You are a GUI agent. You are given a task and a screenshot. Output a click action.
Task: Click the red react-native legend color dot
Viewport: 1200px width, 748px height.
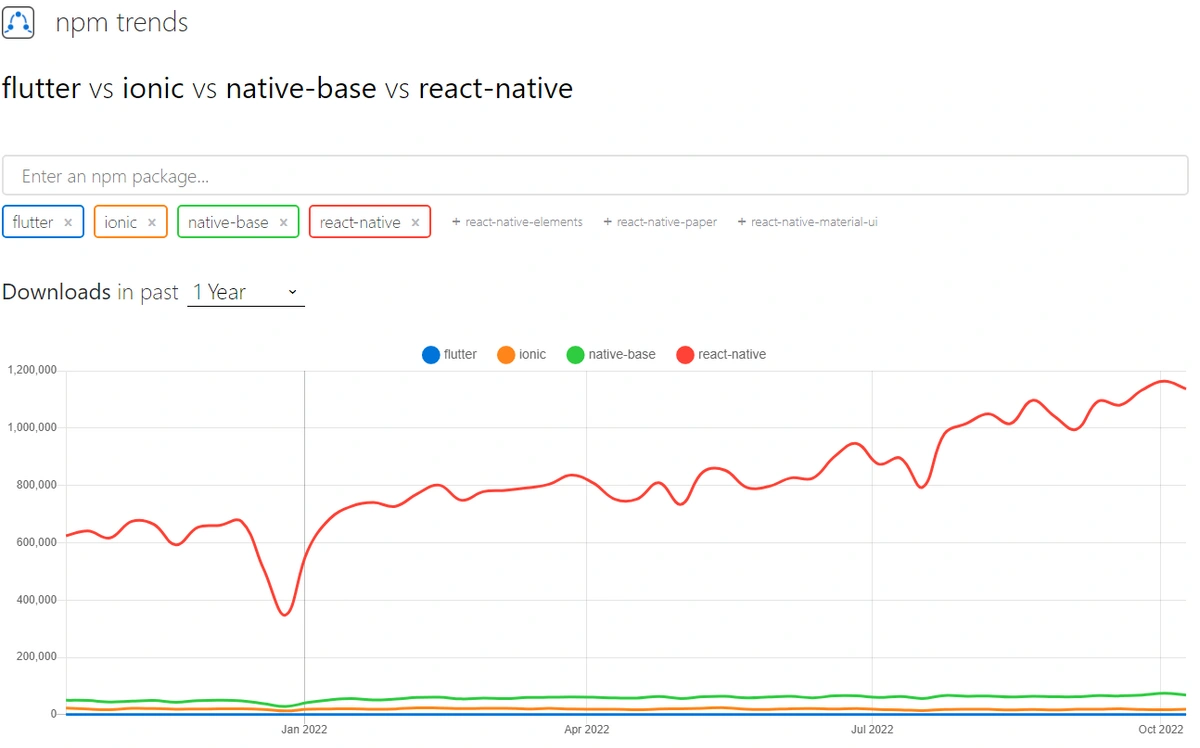(x=685, y=354)
